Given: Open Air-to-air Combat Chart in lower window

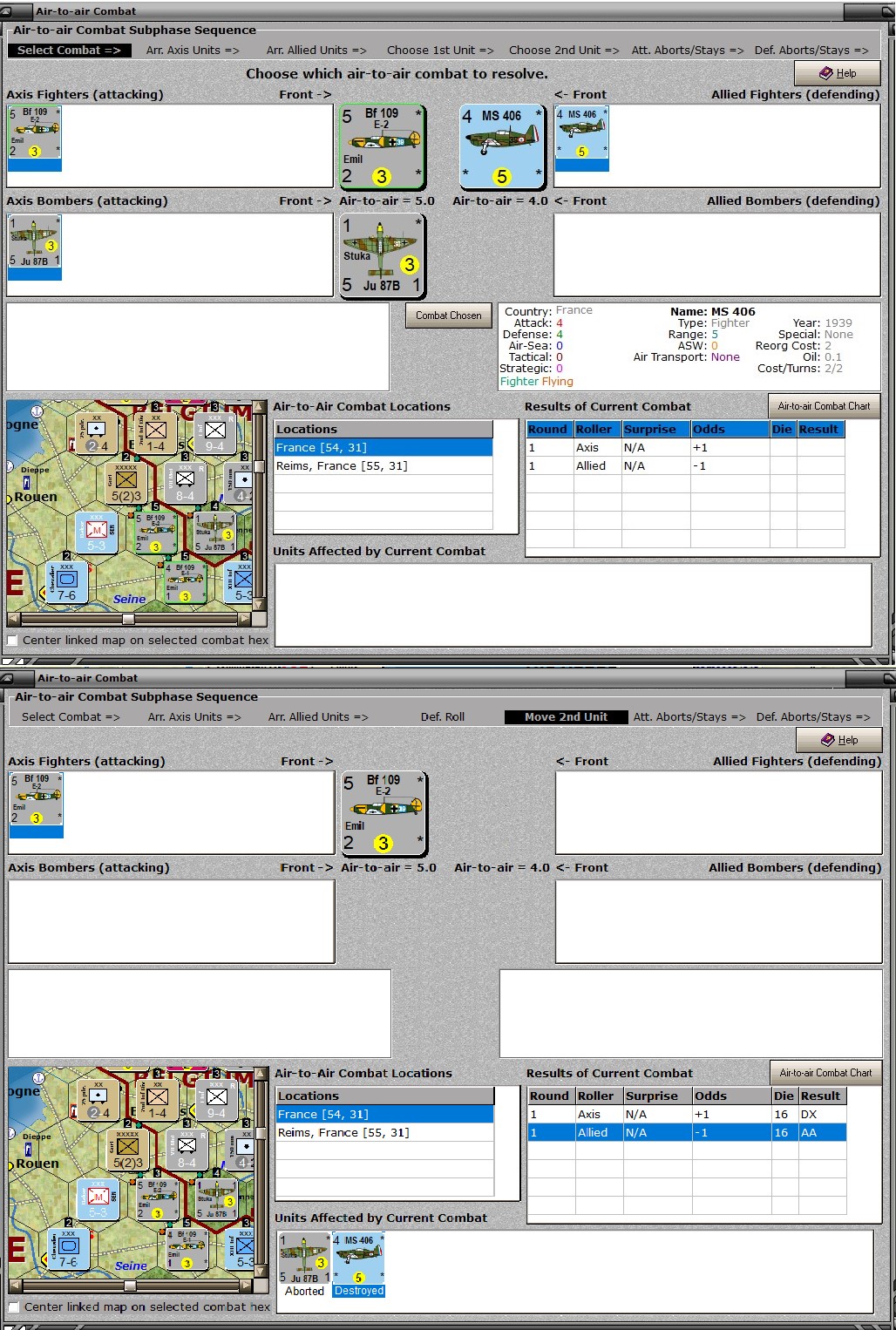Looking at the screenshot, I should tap(825, 1073).
